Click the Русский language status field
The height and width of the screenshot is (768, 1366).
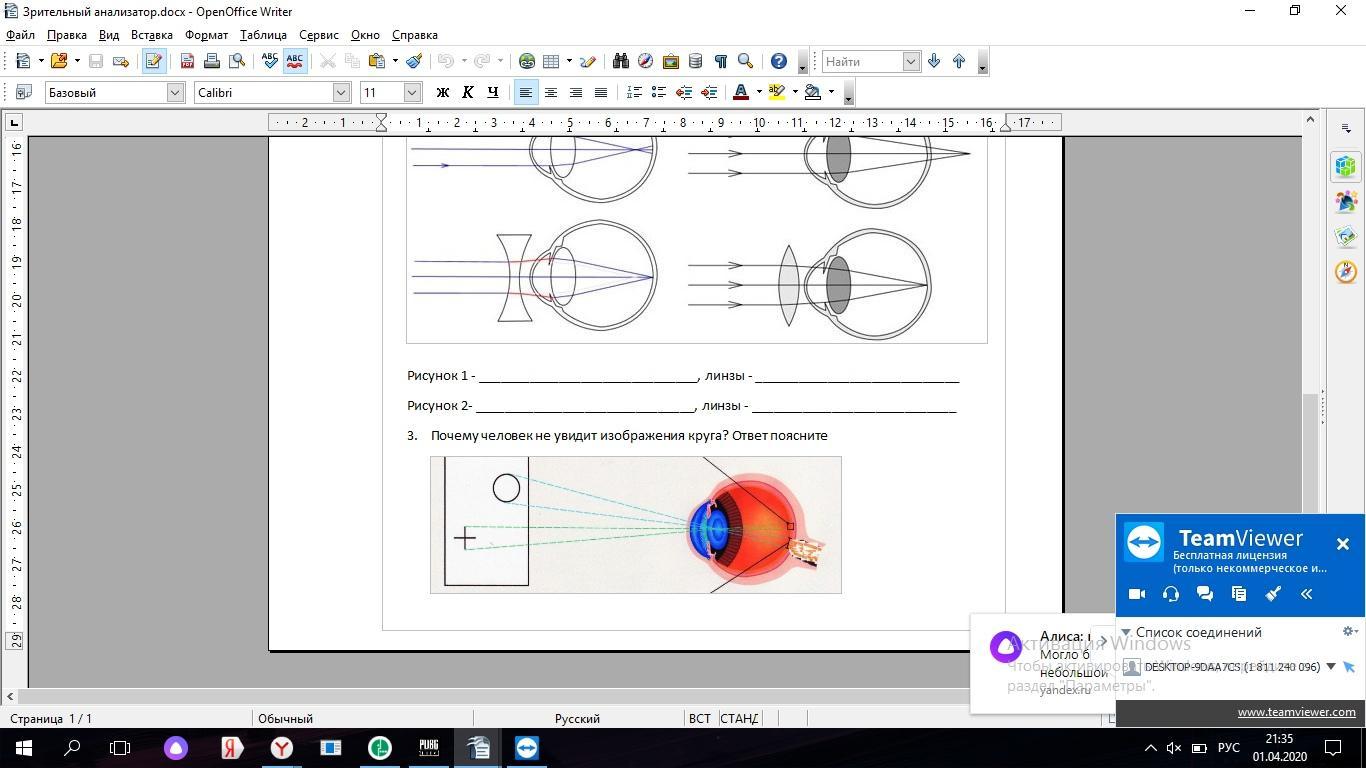[x=577, y=718]
